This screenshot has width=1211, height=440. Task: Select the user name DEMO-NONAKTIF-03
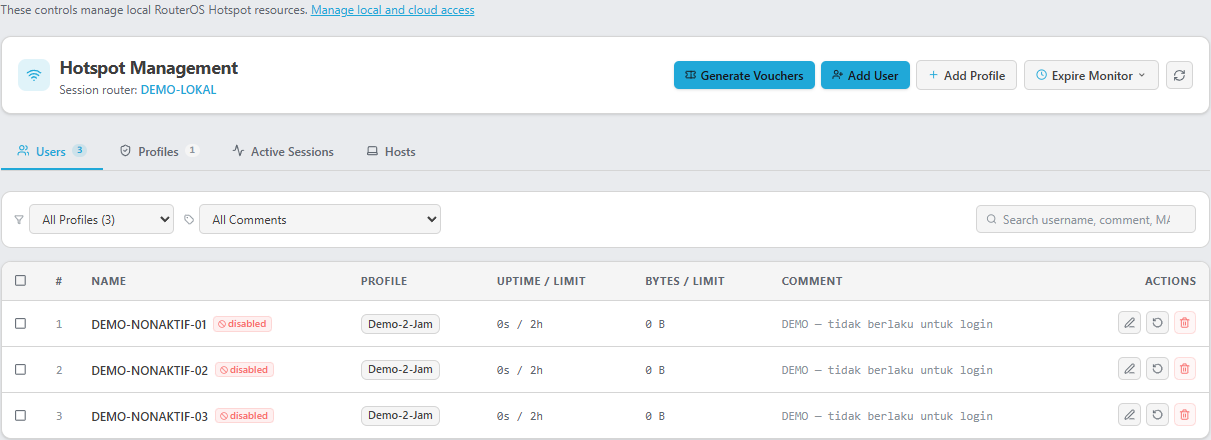click(150, 416)
